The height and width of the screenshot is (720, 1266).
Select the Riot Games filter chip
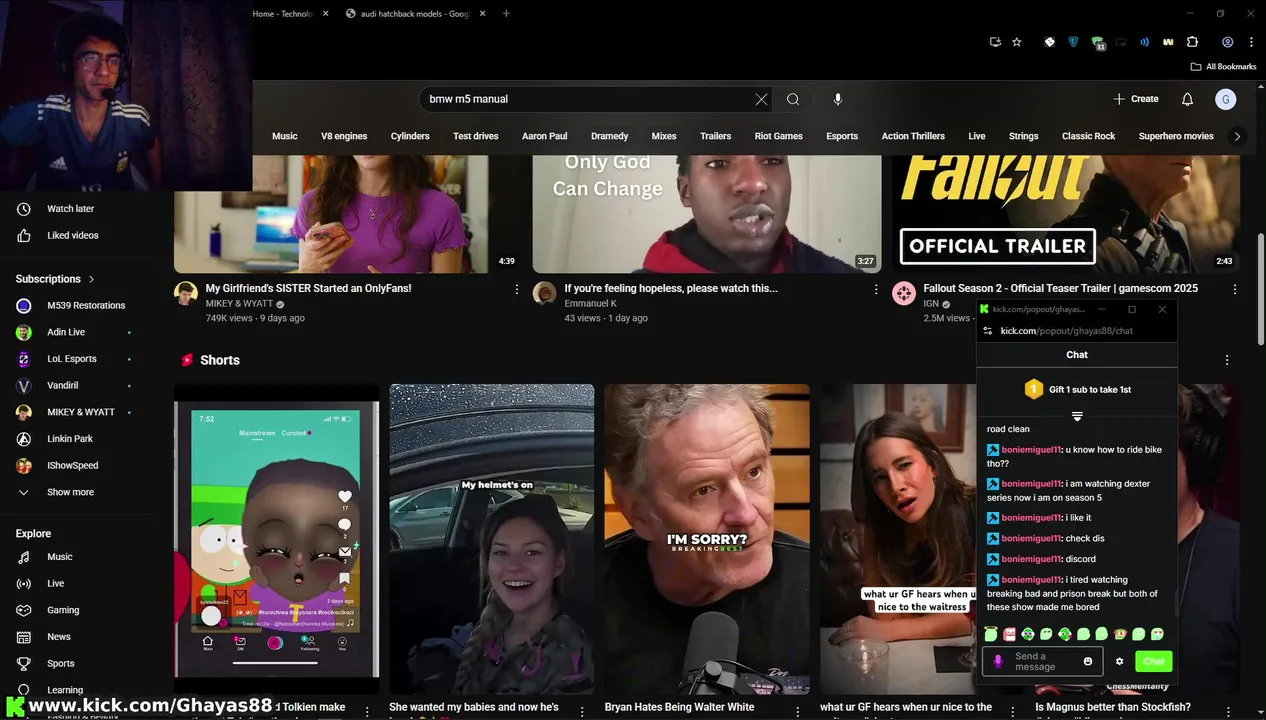778,136
